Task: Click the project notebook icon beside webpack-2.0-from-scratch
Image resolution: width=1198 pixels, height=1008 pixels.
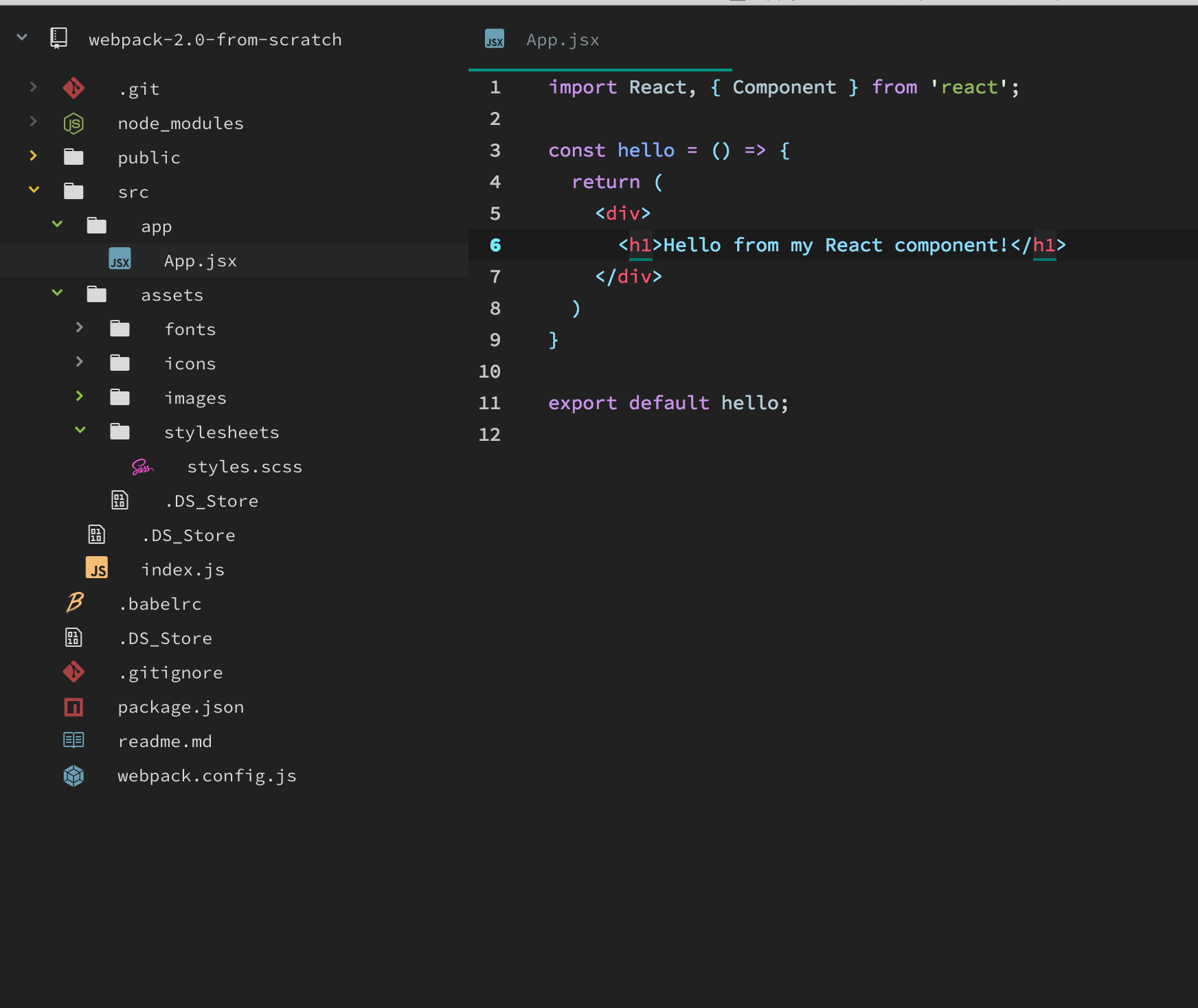Action: click(58, 38)
